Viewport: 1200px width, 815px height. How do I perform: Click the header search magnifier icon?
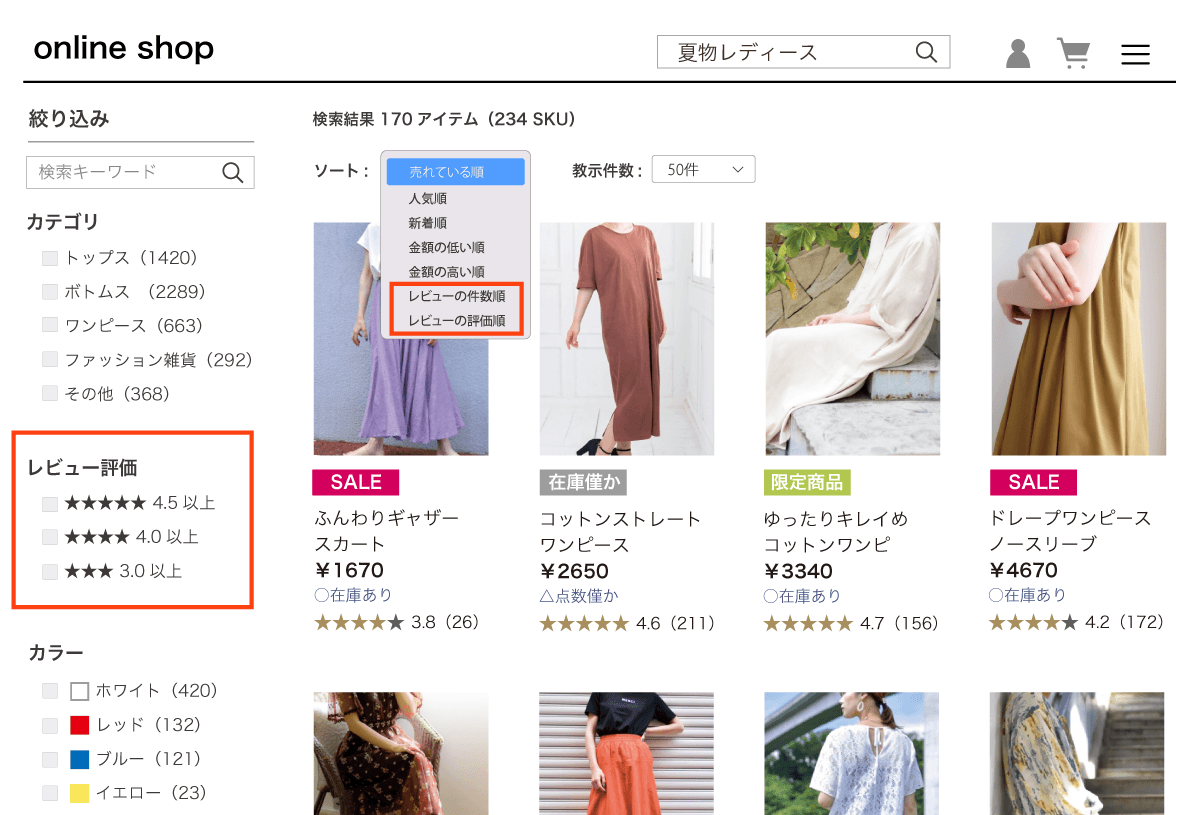(927, 52)
